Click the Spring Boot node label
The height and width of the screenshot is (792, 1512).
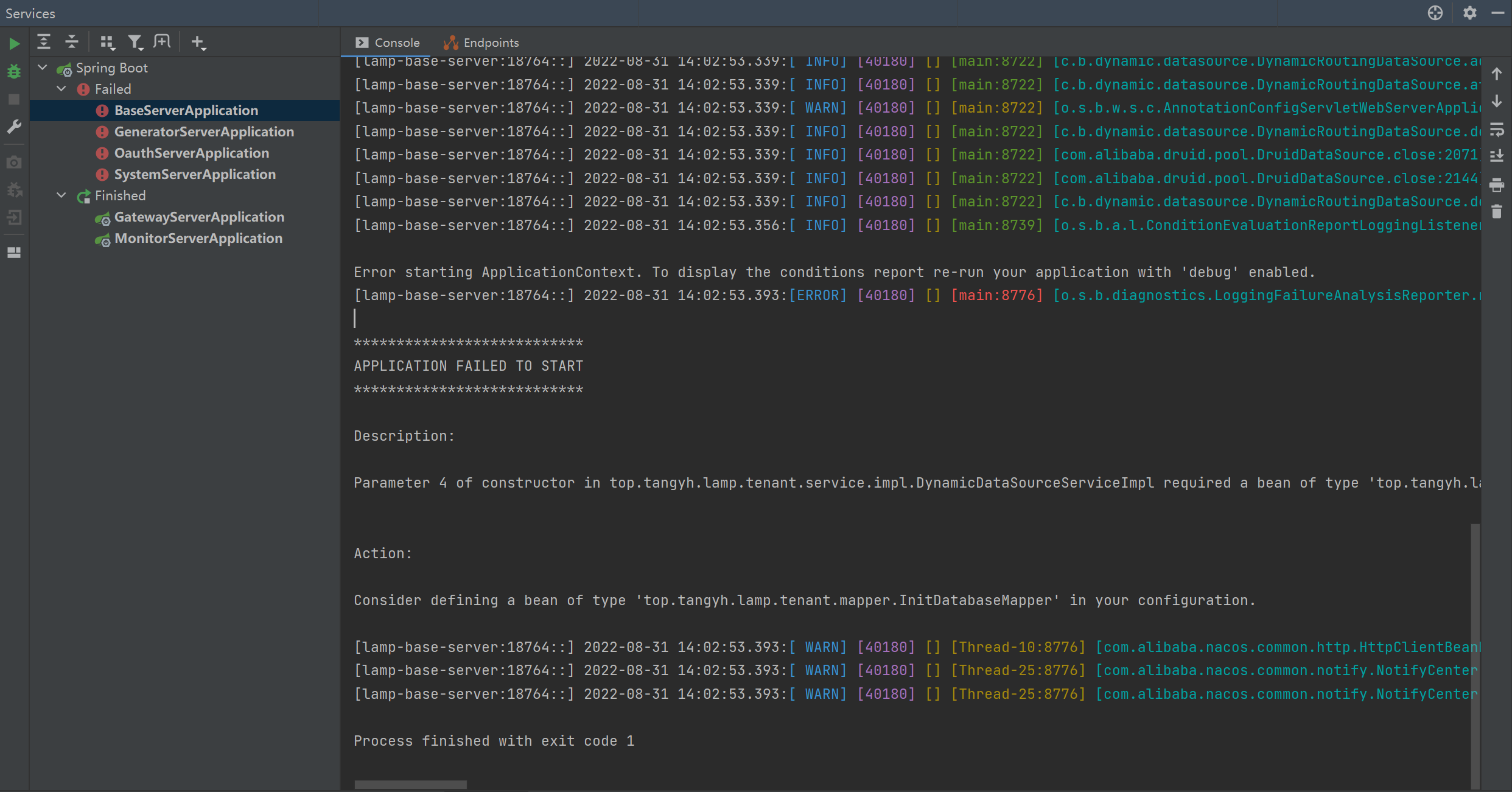(x=112, y=68)
